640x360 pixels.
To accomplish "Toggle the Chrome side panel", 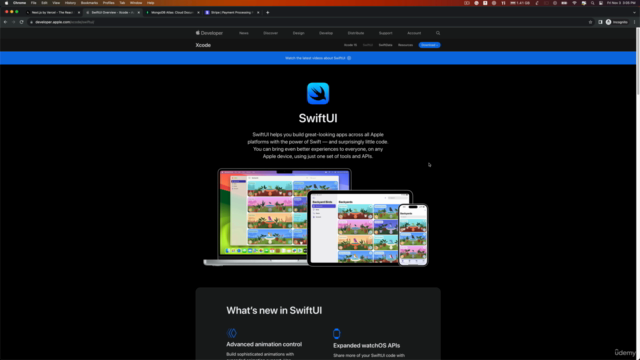I will (600, 22).
